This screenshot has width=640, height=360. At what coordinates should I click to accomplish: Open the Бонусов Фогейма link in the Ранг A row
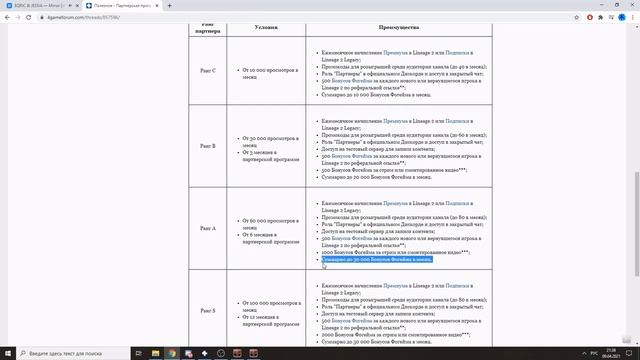pos(352,238)
